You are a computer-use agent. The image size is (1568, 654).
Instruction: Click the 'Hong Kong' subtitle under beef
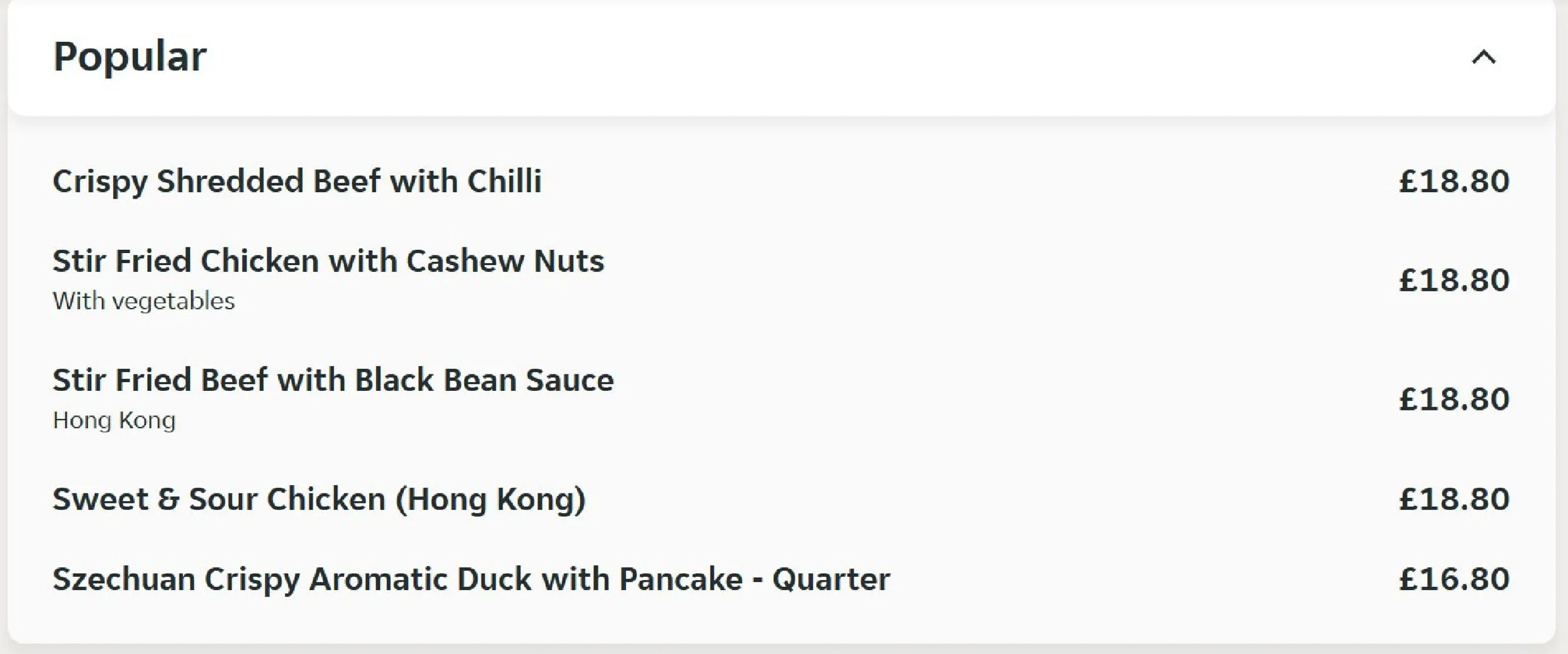pos(114,421)
